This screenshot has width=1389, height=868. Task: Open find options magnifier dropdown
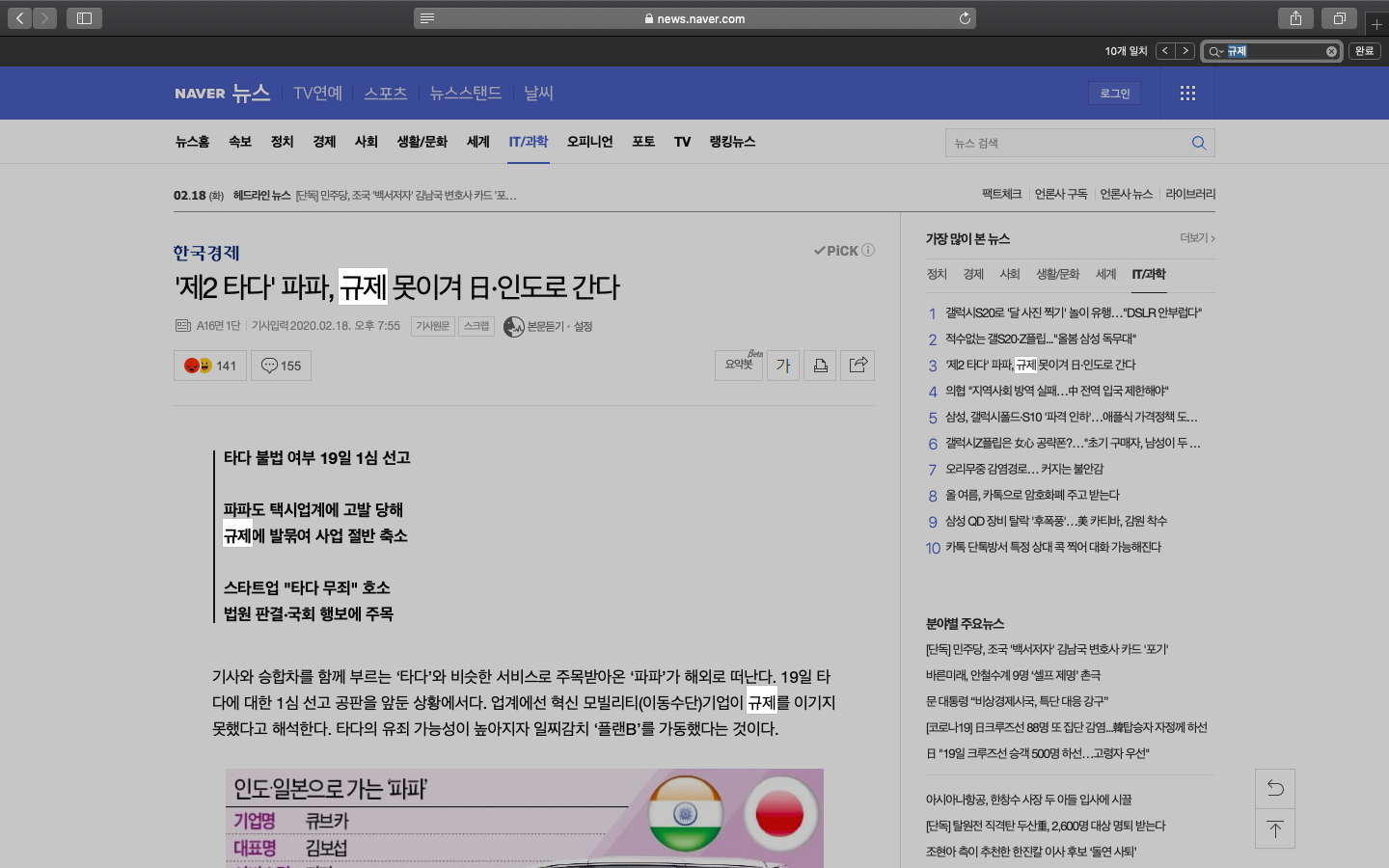pos(1215,51)
